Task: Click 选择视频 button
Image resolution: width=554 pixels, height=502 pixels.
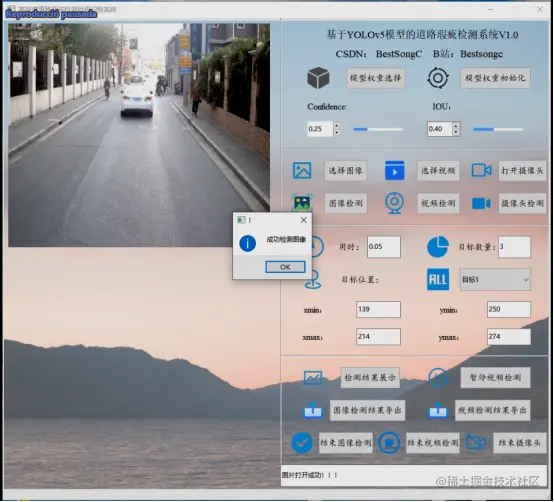Action: click(x=438, y=171)
